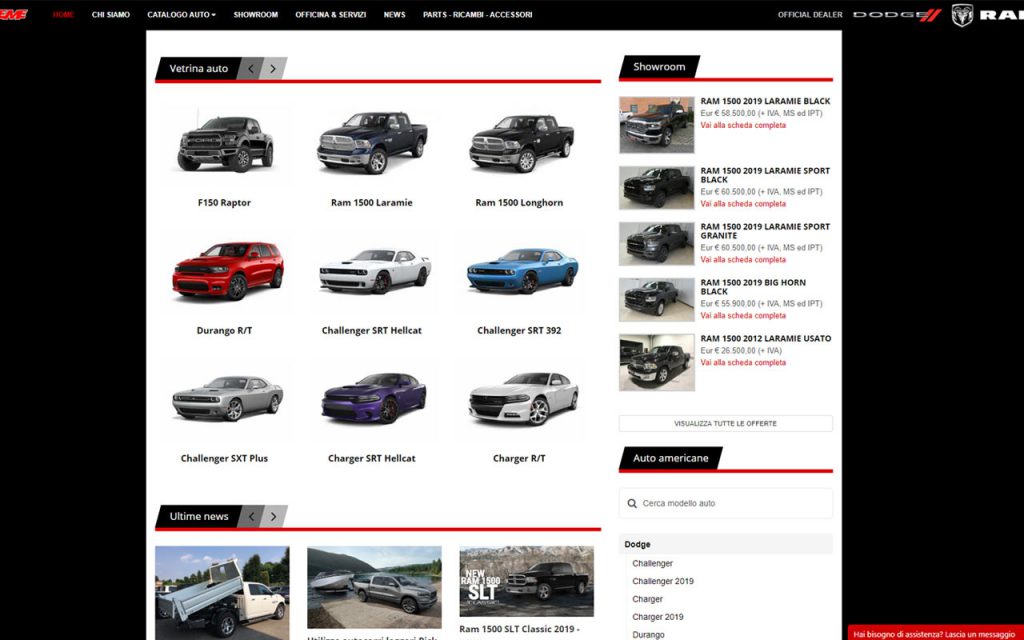Open the Ram 1500 Longhorn title link
The width and height of the screenshot is (1024, 640).
[519, 202]
